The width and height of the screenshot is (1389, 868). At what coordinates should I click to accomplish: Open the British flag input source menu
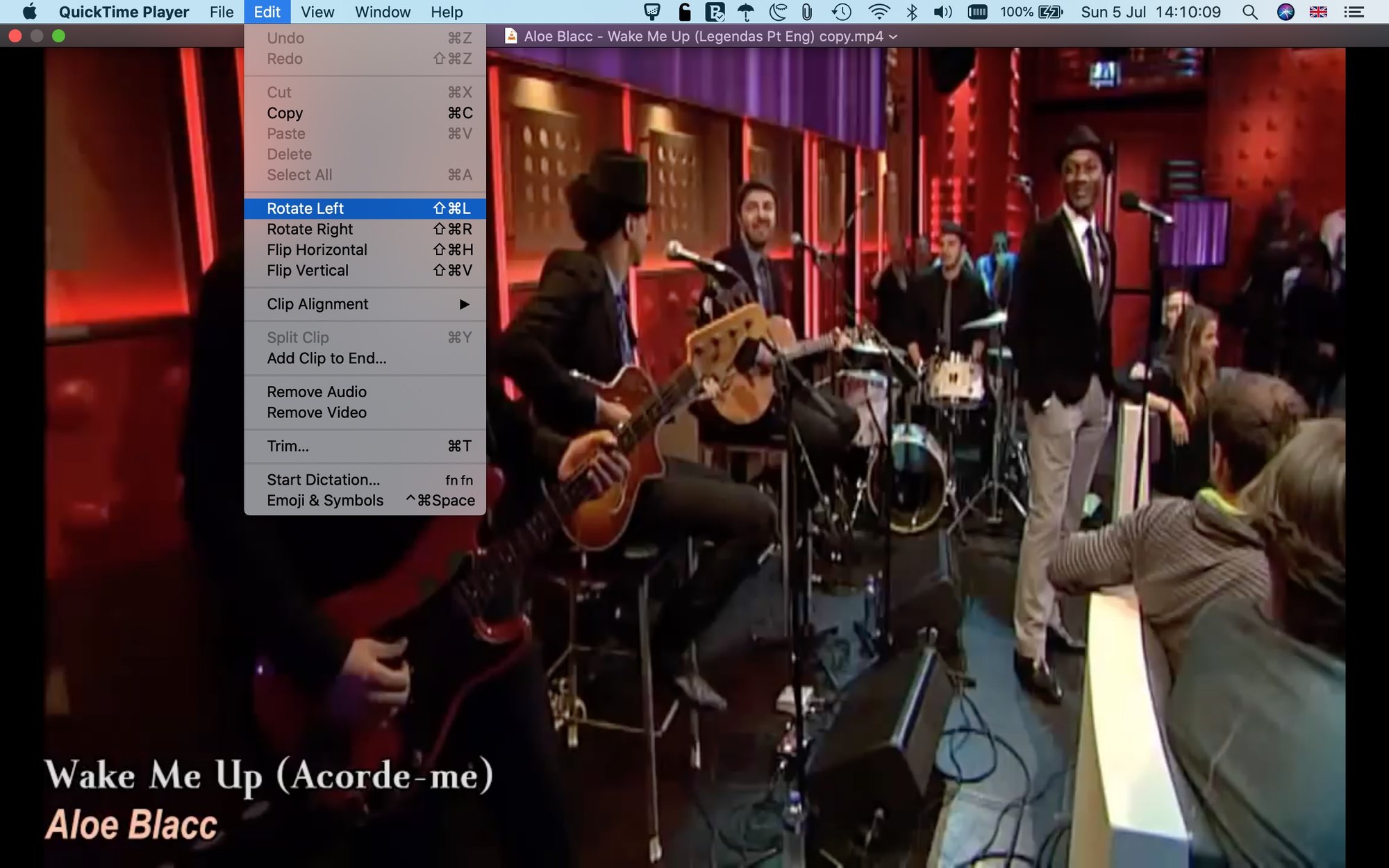(1318, 12)
